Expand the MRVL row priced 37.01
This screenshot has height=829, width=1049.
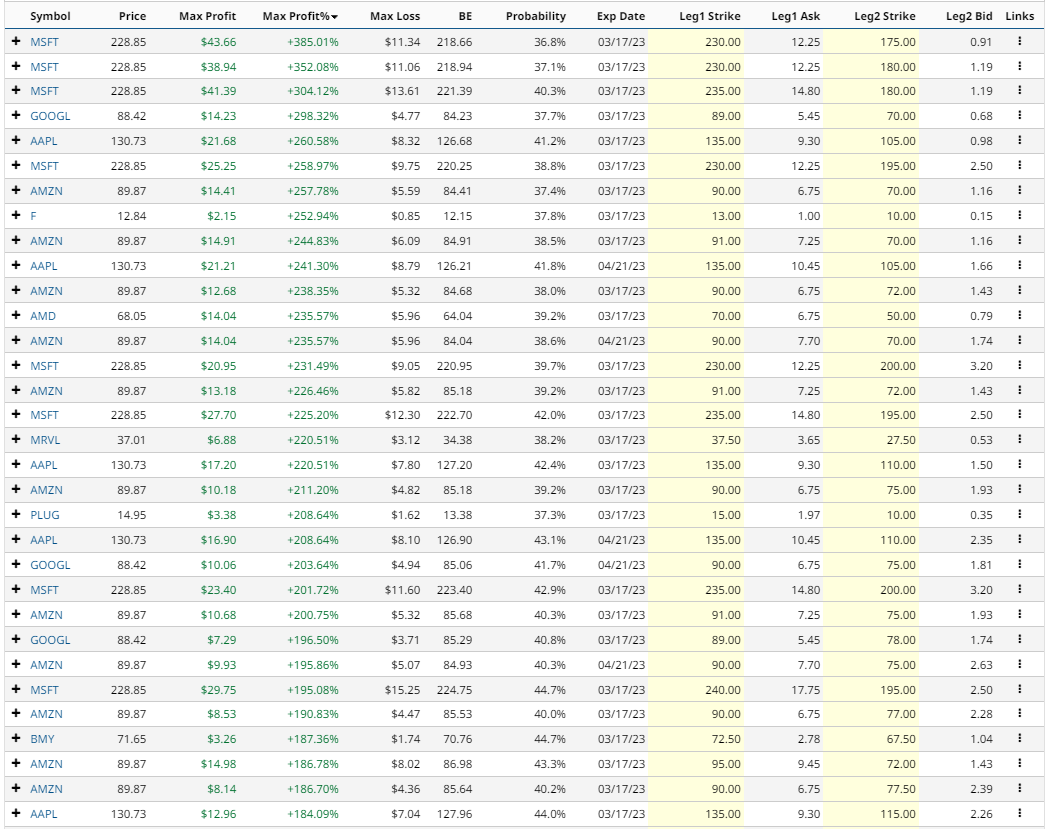click(x=16, y=440)
